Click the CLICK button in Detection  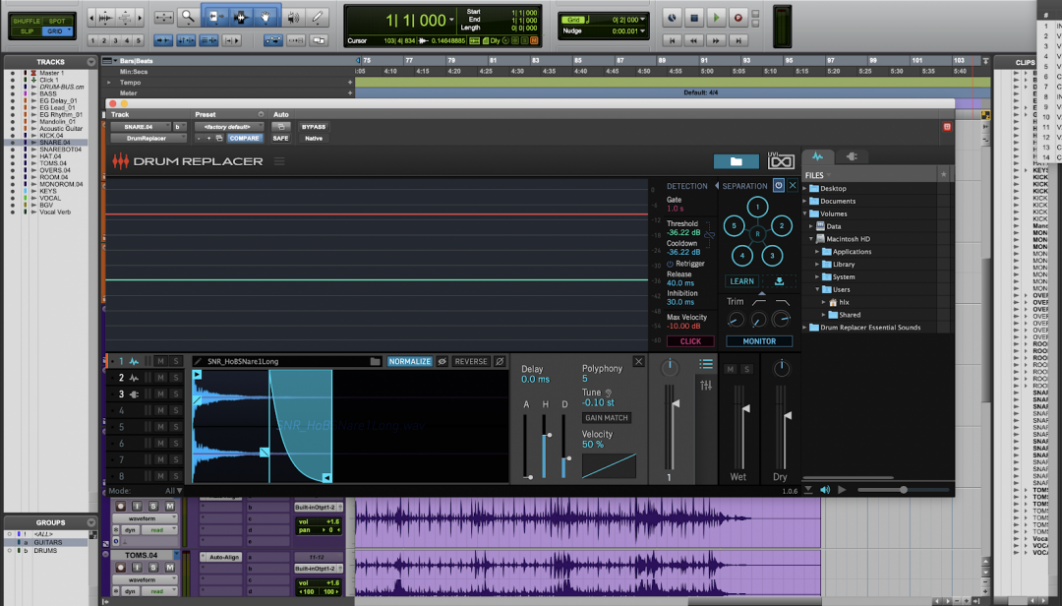click(x=690, y=341)
